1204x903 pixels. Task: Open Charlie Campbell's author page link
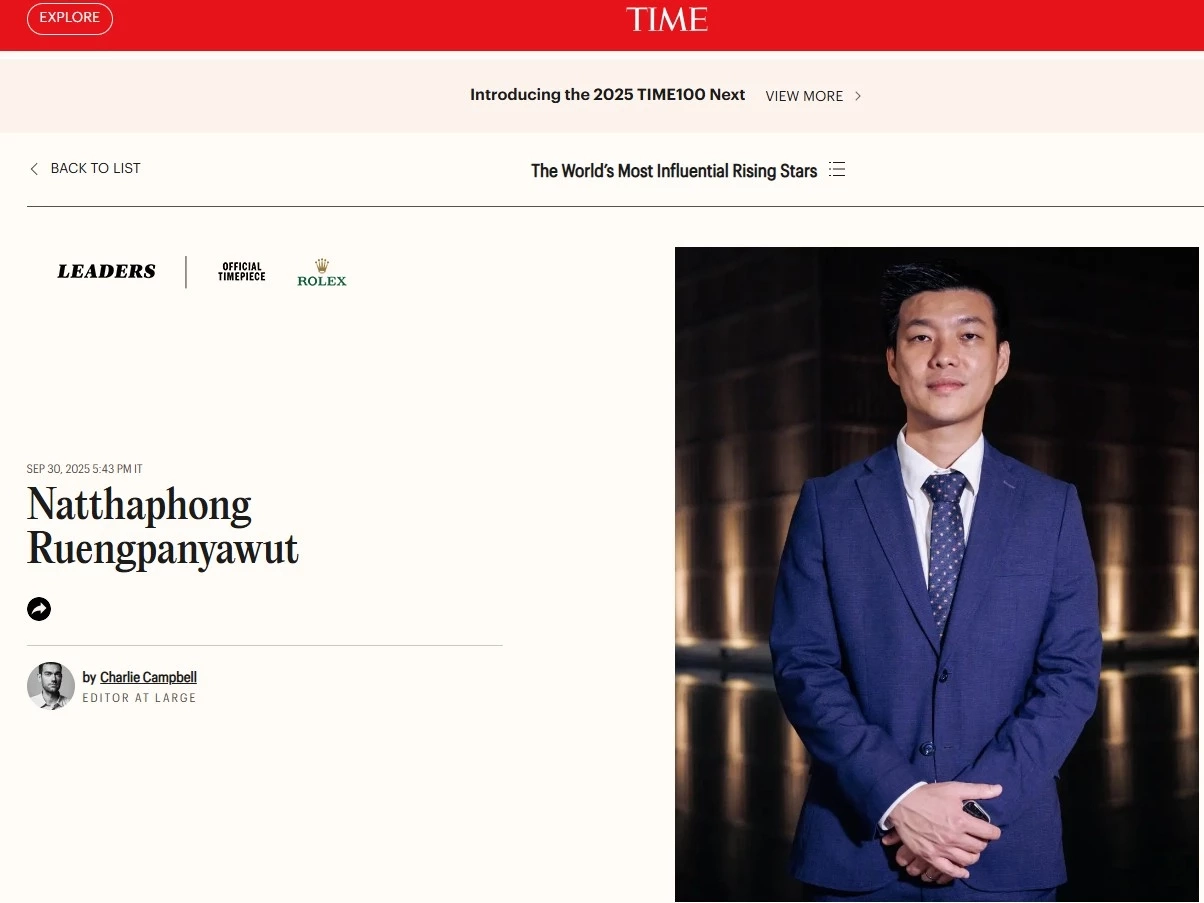148,678
